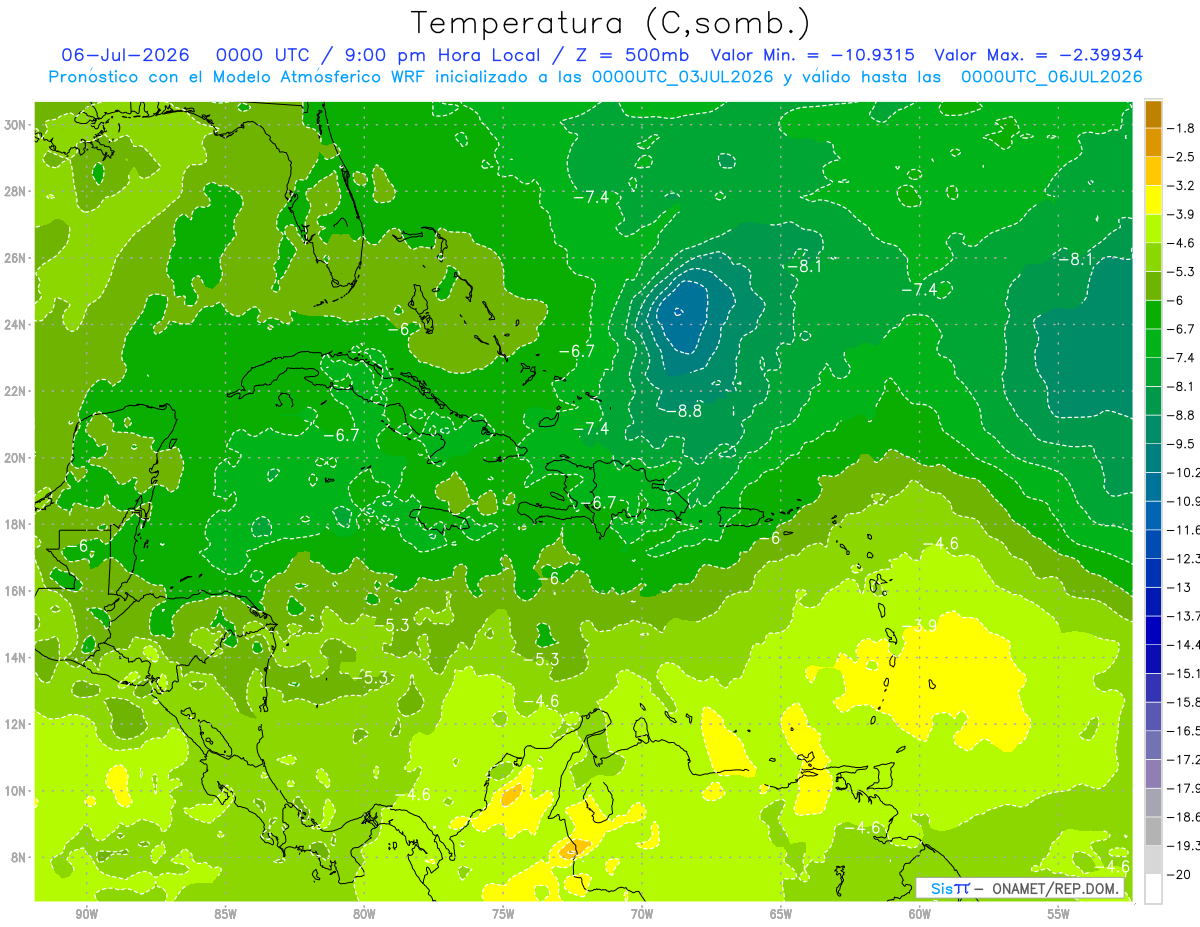Click the "70W" longitude axis label

click(x=642, y=914)
